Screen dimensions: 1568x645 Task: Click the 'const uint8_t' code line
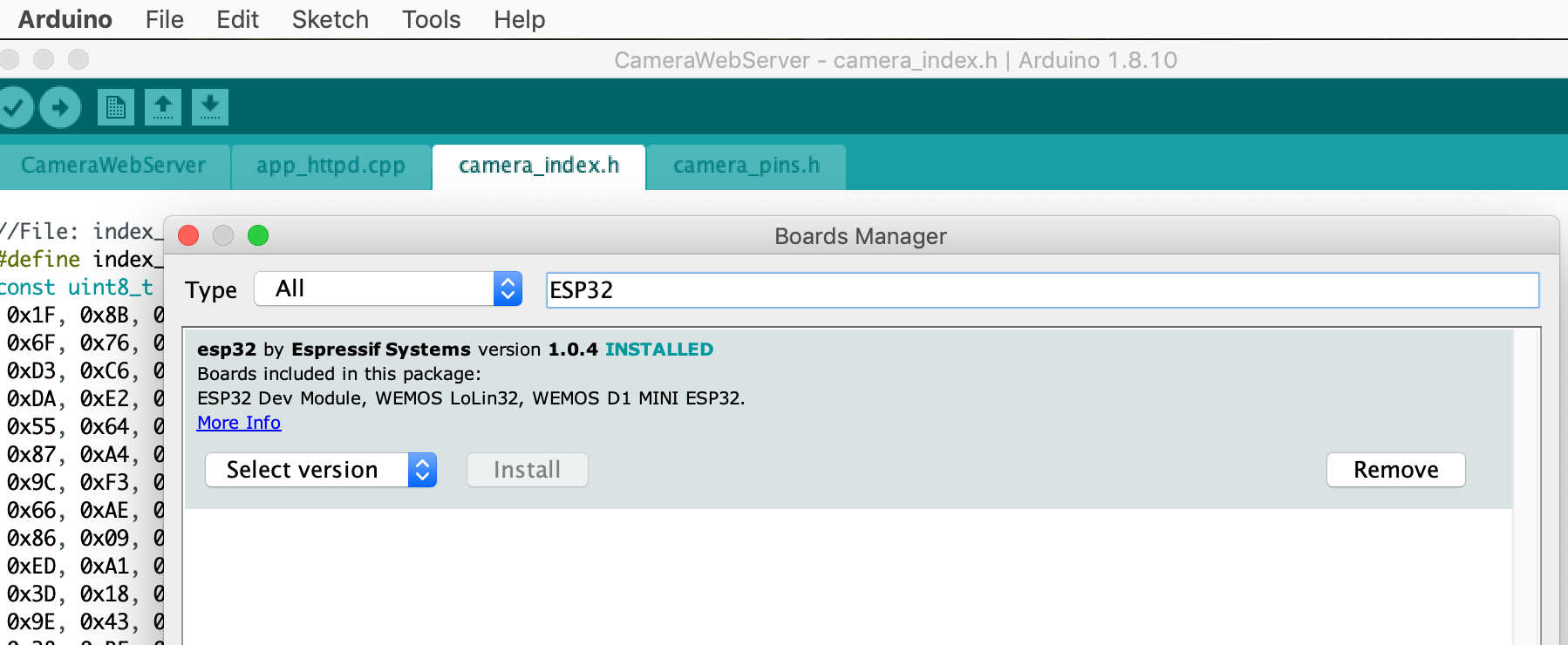click(x=77, y=287)
